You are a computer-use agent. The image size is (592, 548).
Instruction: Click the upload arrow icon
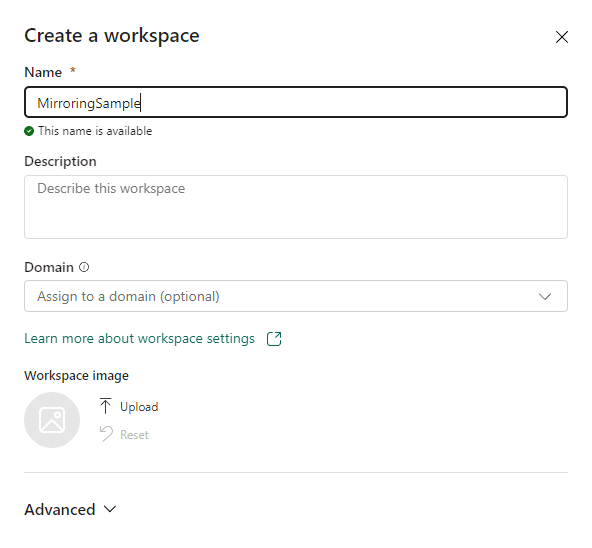tap(105, 406)
